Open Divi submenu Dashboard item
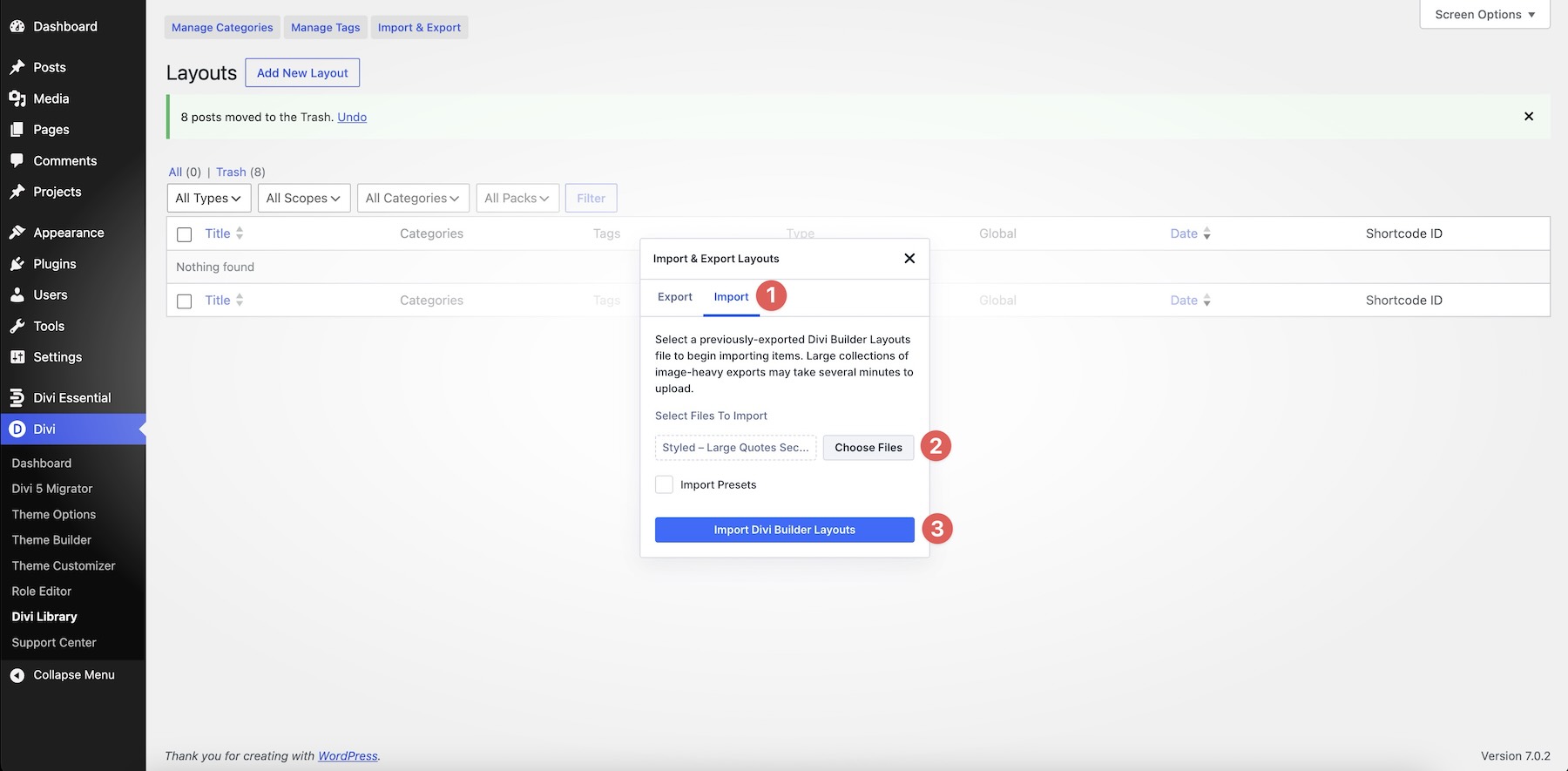The image size is (1568, 771). coord(42,463)
